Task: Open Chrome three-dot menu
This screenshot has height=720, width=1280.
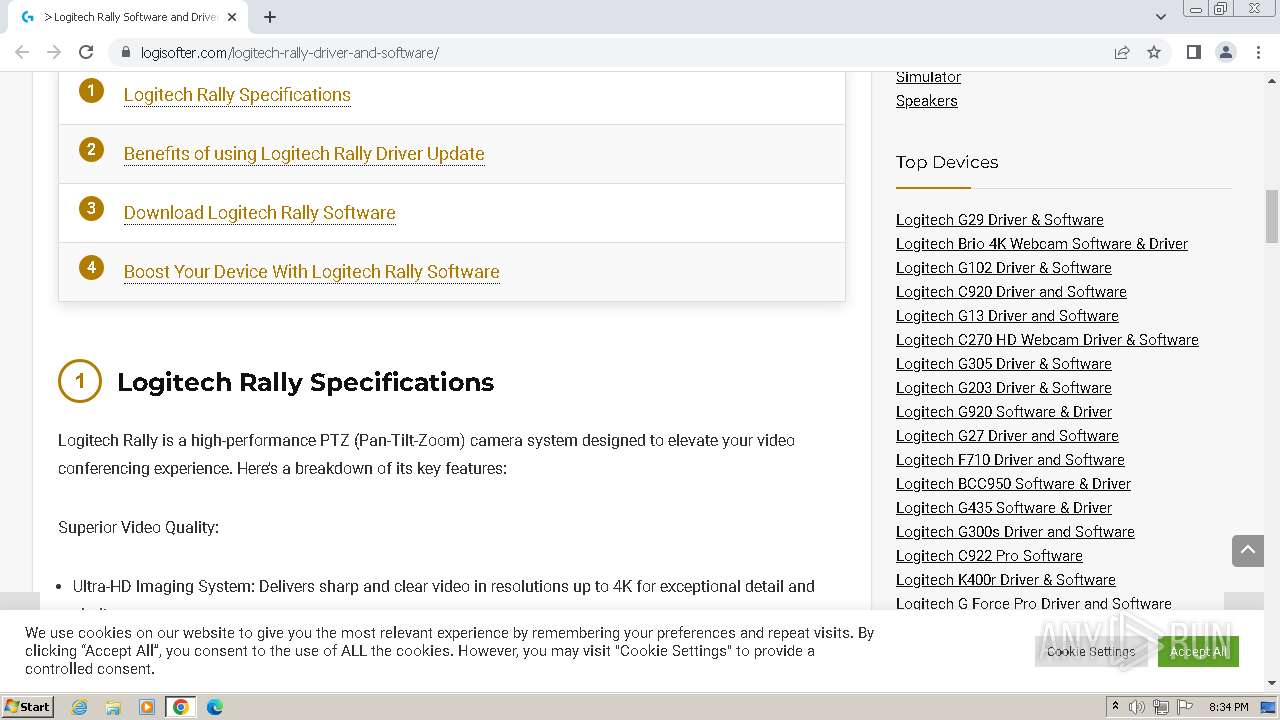Action: point(1258,52)
